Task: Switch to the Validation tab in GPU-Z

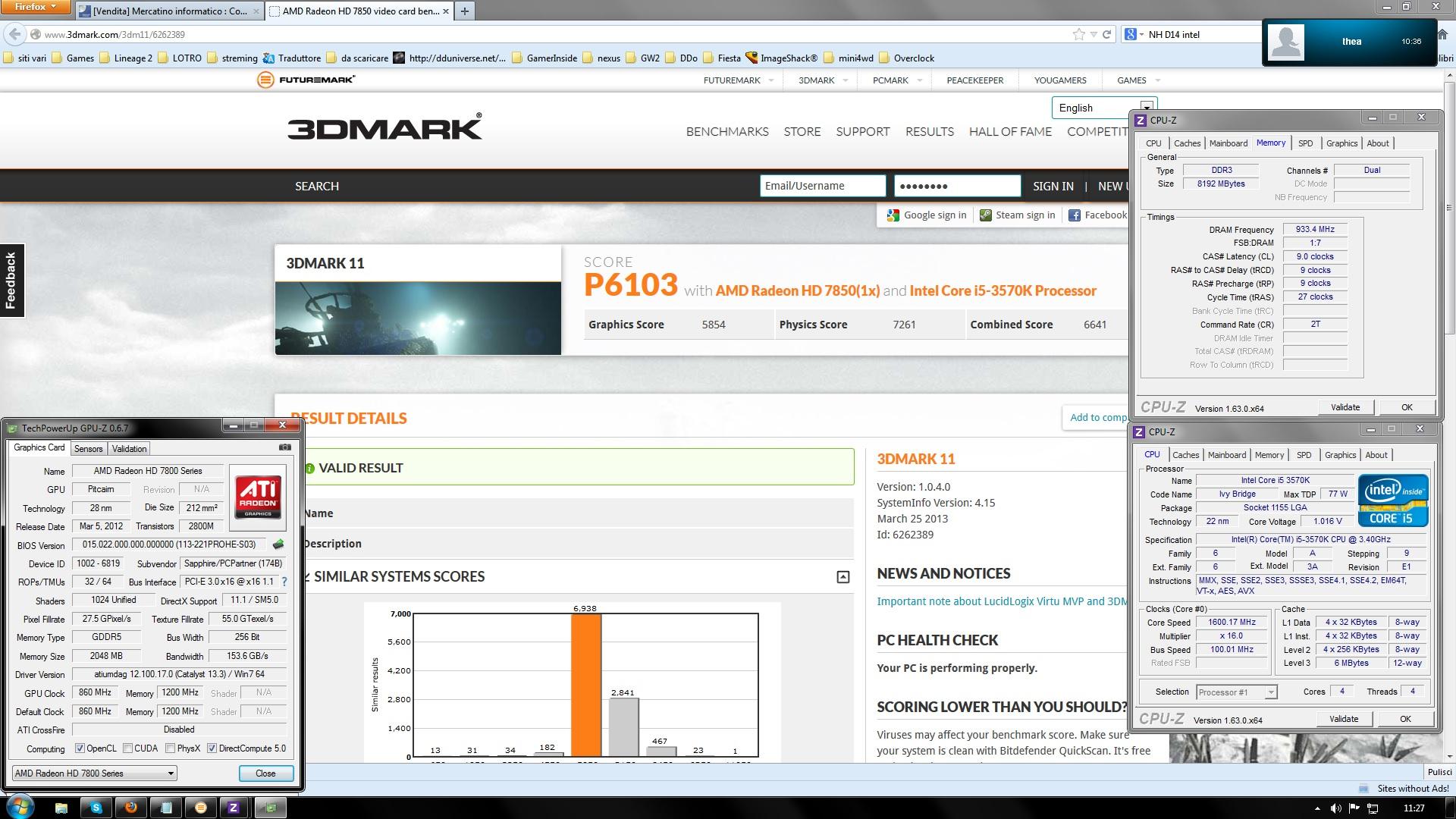Action: [x=129, y=449]
